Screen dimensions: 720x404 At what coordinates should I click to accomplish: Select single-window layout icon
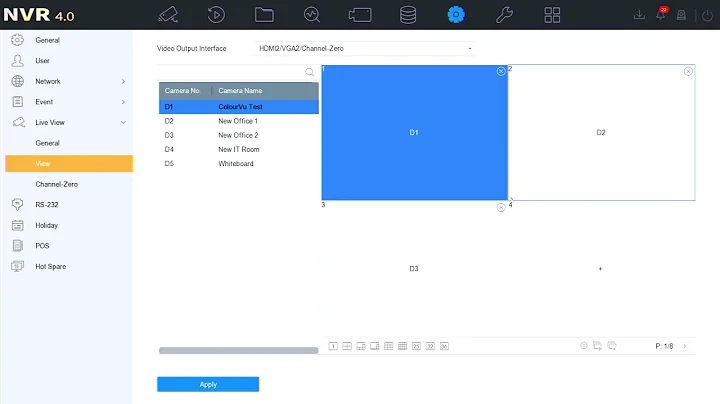pyautogui.click(x=333, y=346)
